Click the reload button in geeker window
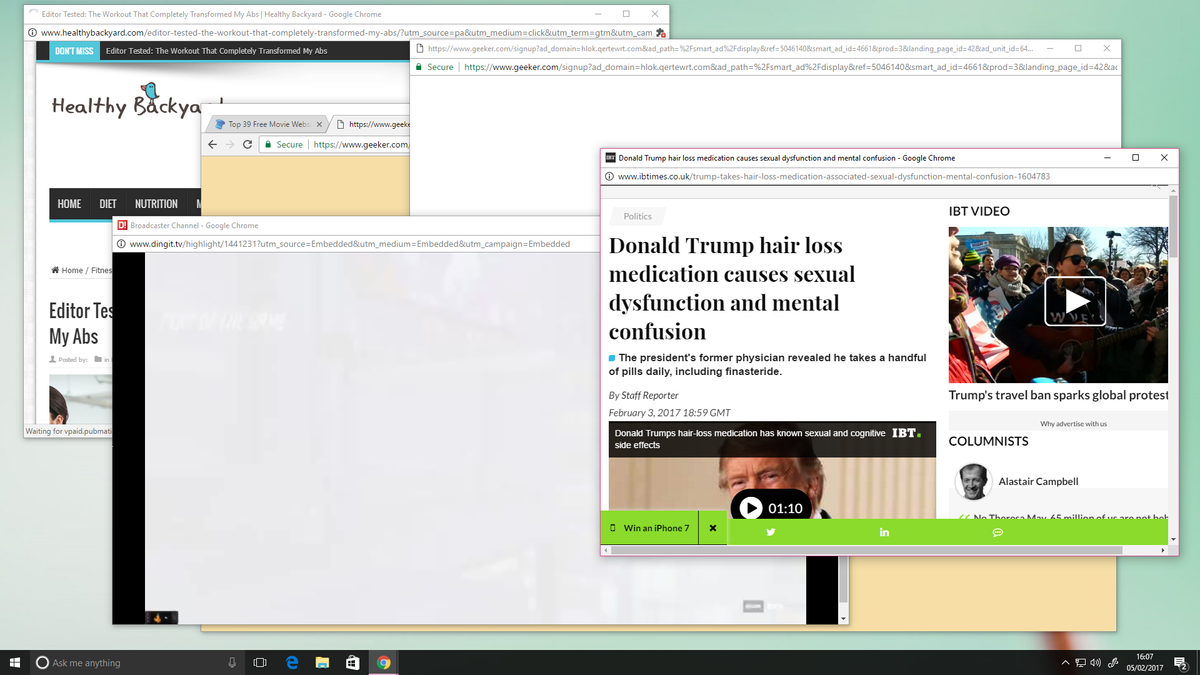The height and width of the screenshot is (675, 1200). (x=247, y=145)
